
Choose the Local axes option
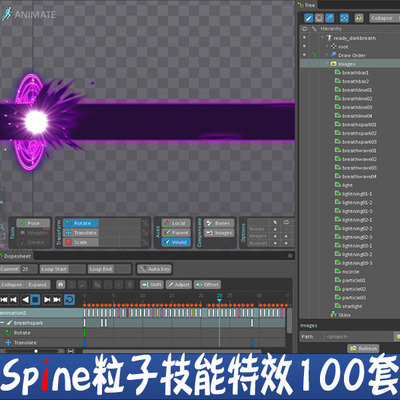click(176, 223)
